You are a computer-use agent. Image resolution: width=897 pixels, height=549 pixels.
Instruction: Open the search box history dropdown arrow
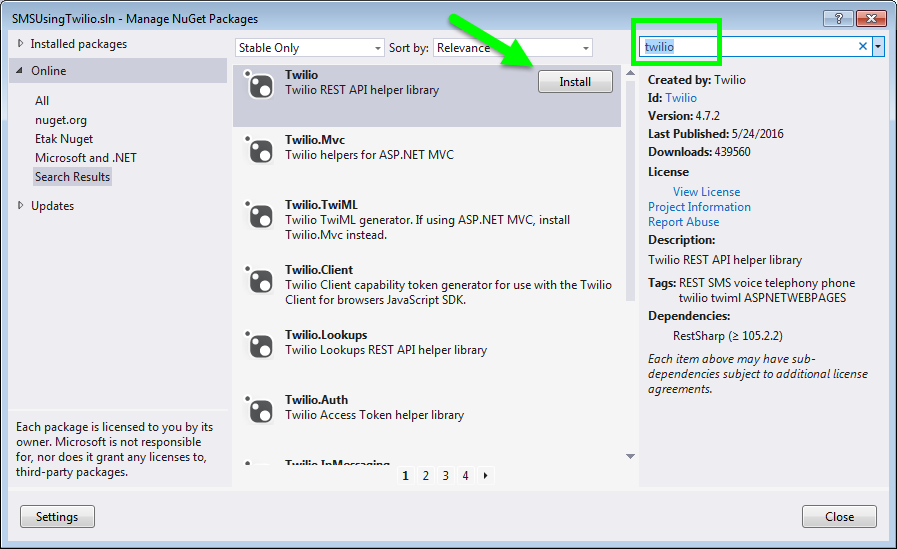[878, 46]
